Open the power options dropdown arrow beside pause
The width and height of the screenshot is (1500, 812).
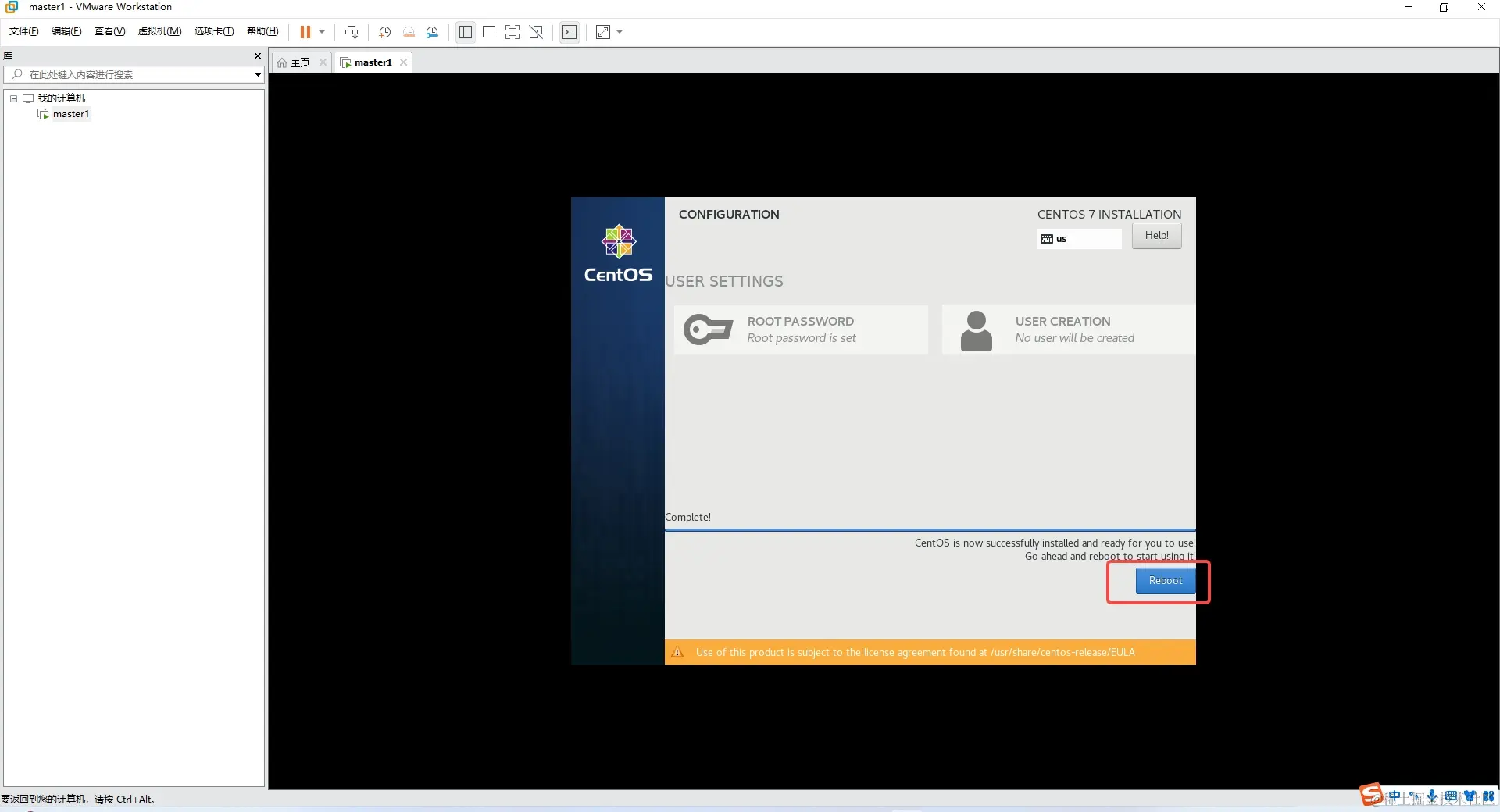[322, 32]
